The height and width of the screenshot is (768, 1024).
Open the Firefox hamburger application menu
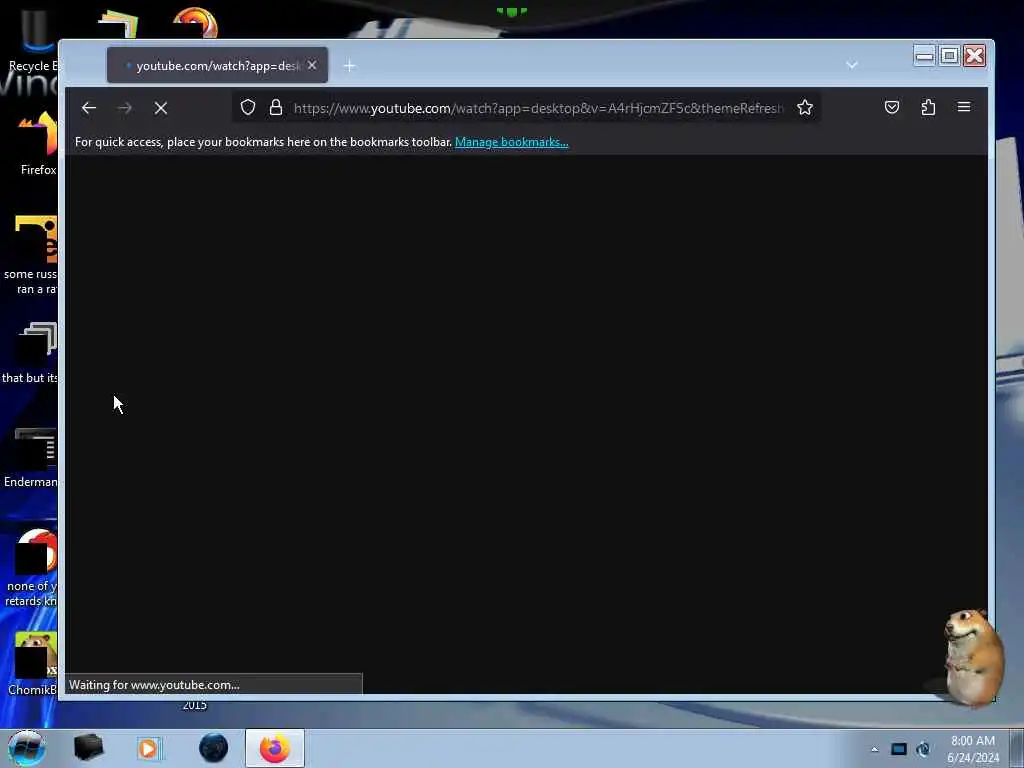point(964,106)
